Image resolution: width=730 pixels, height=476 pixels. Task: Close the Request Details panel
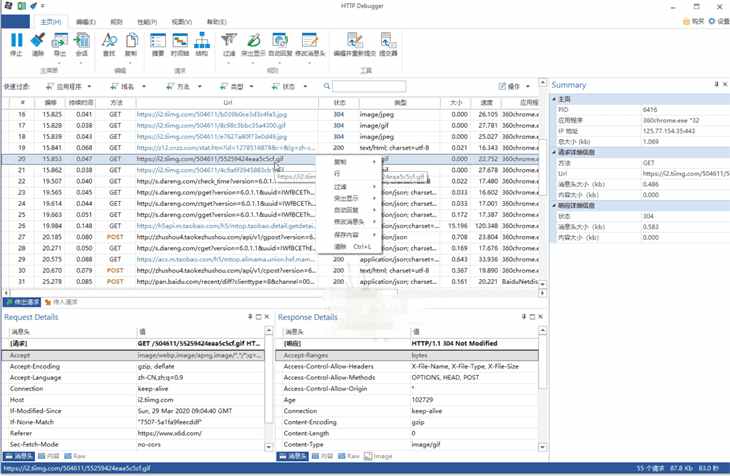[267, 317]
